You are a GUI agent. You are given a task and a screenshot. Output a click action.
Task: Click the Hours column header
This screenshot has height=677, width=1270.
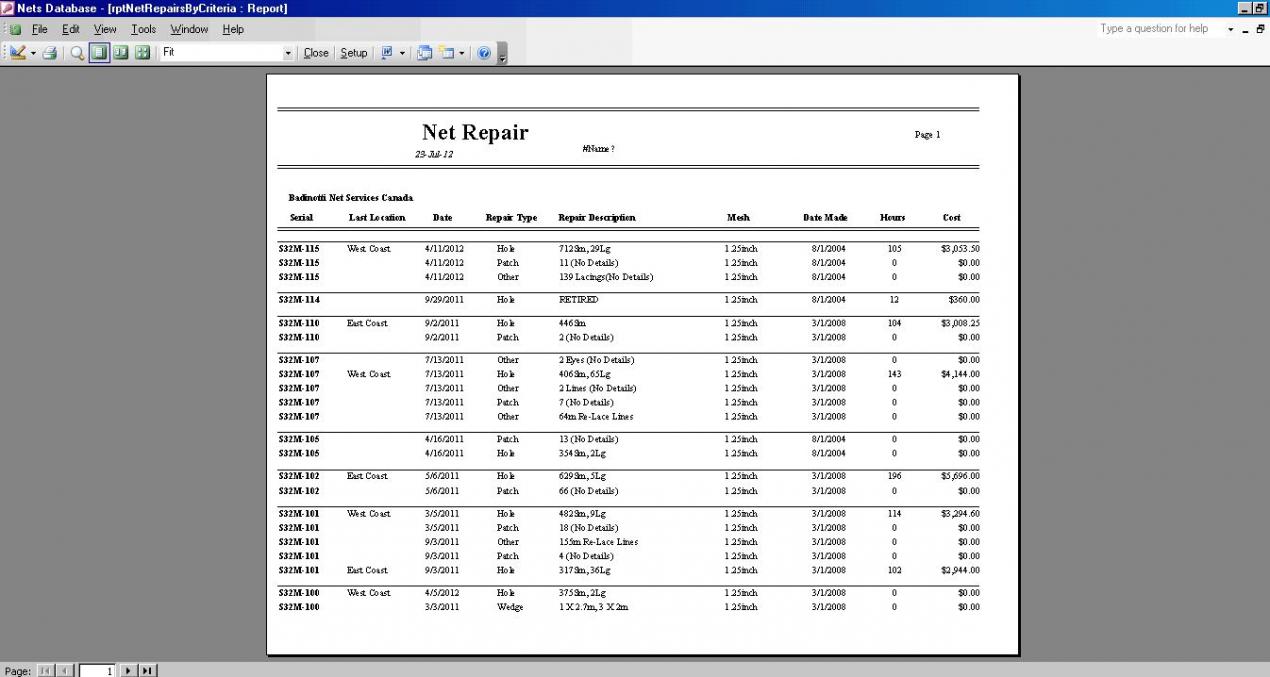(892, 217)
